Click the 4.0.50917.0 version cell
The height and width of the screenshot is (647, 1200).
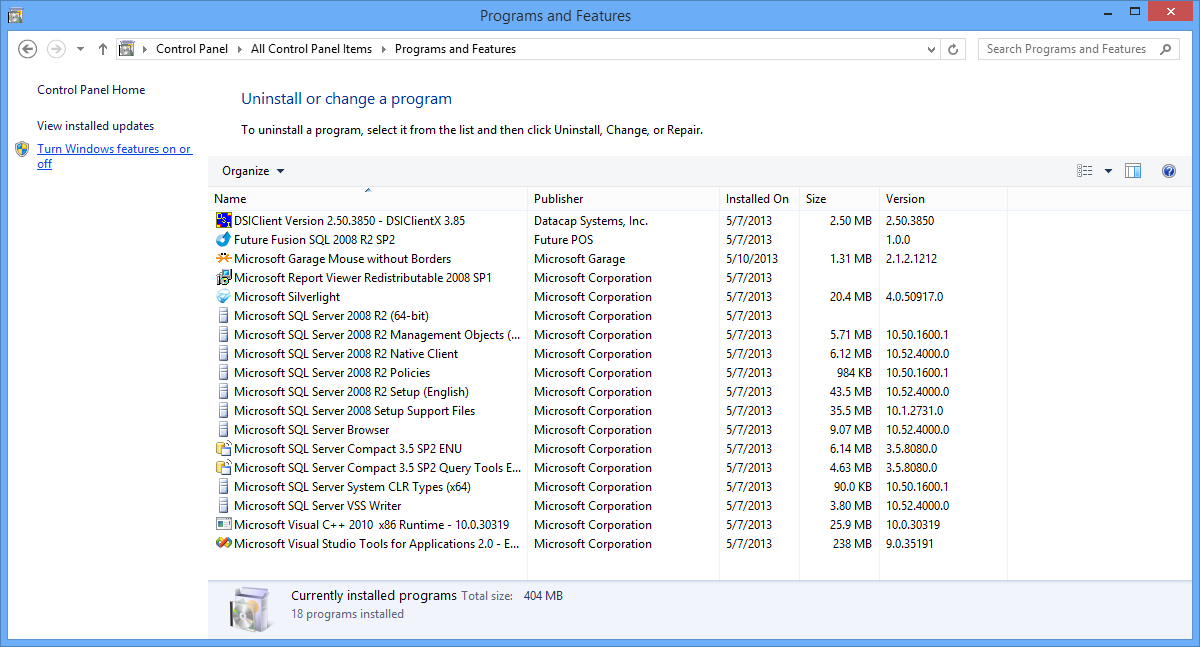click(914, 297)
